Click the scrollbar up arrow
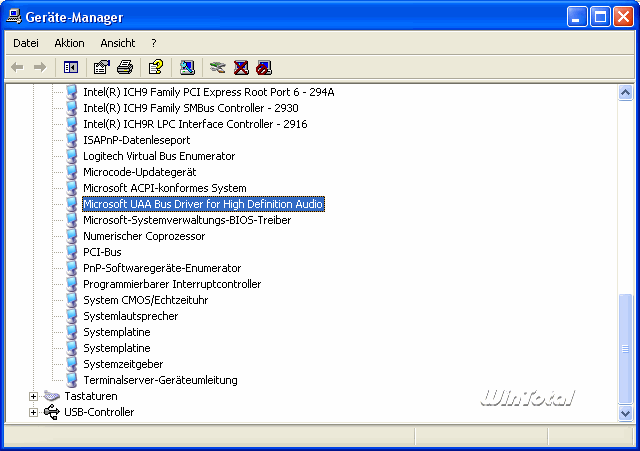The width and height of the screenshot is (640, 451). [x=625, y=93]
